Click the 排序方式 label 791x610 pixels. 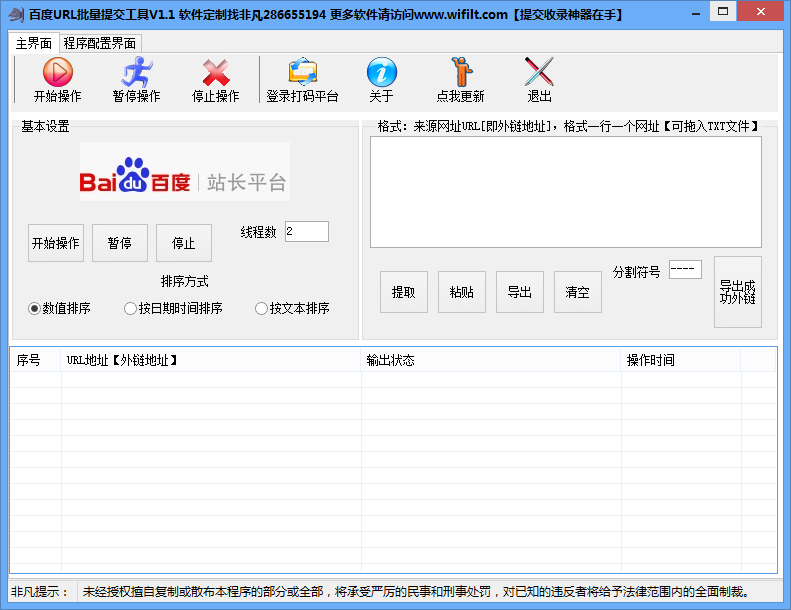click(x=185, y=281)
